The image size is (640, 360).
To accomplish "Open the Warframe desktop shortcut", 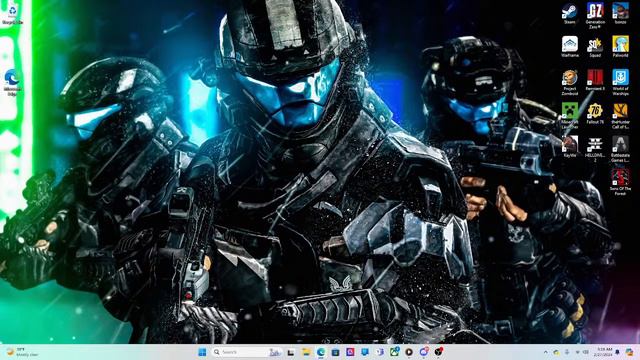I will coord(570,47).
